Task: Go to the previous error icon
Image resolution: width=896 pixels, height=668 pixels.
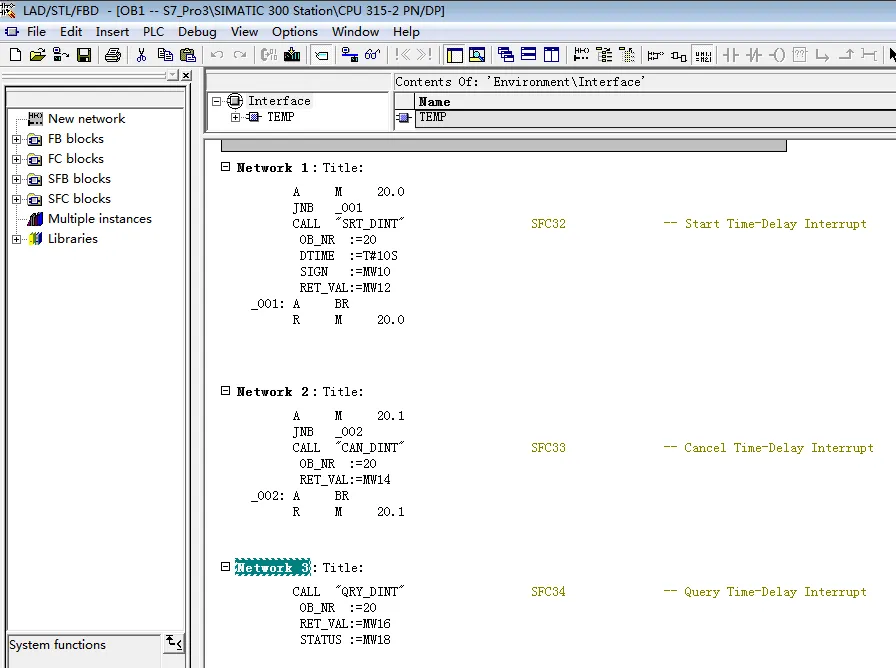Action: [402, 55]
